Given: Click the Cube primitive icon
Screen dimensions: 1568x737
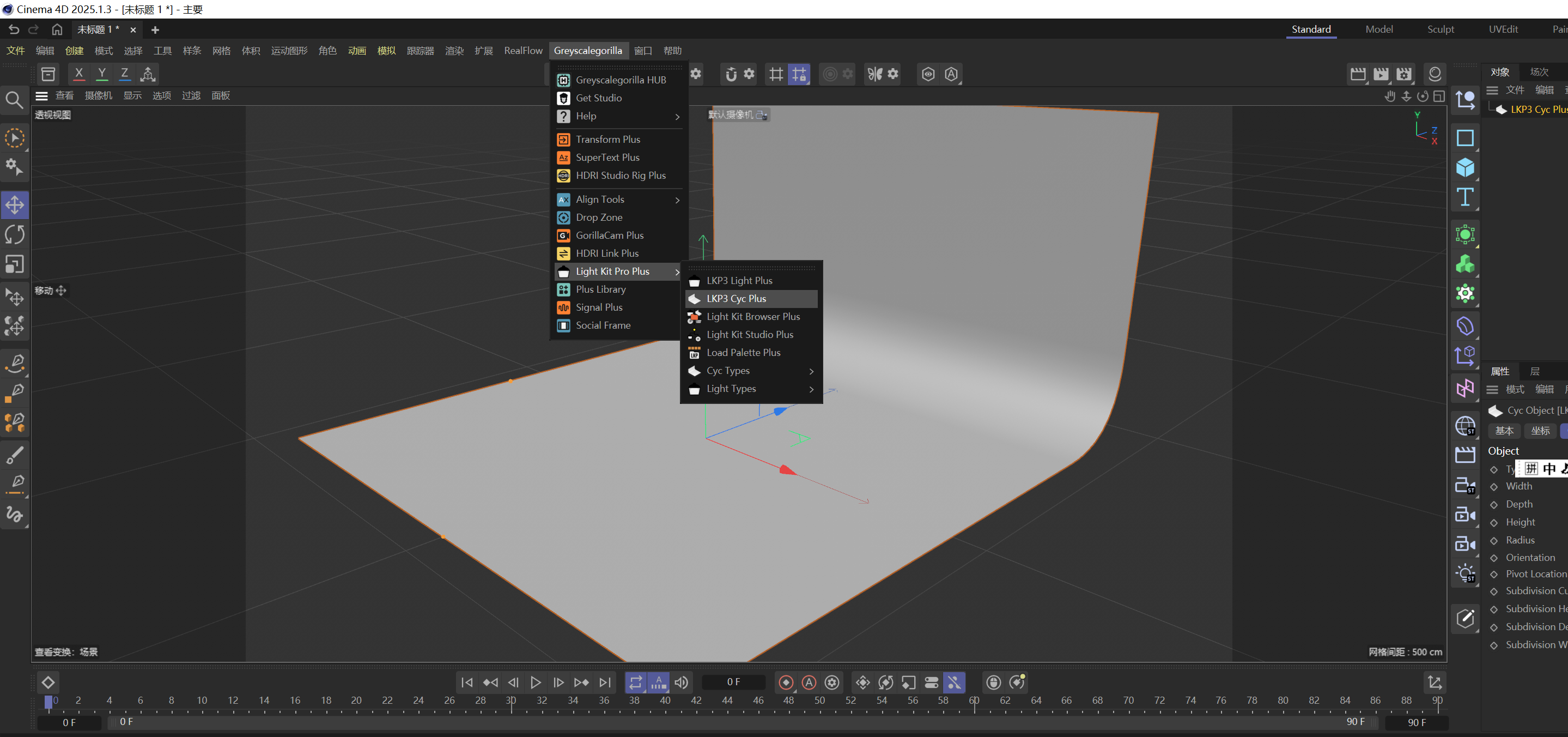Looking at the screenshot, I should click(x=1465, y=167).
